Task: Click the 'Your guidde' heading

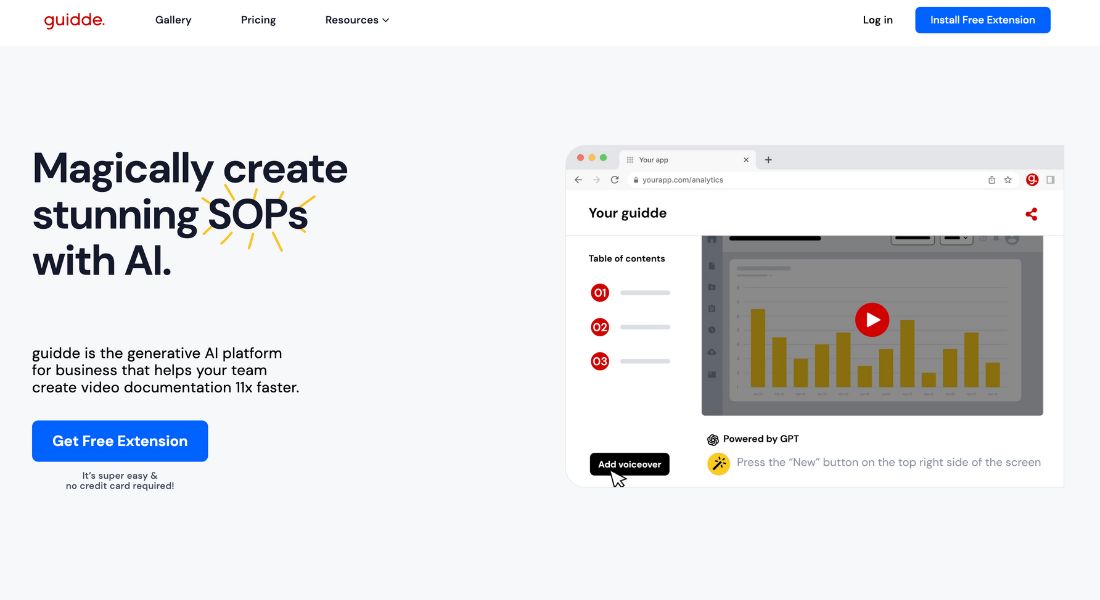Action: 627,213
